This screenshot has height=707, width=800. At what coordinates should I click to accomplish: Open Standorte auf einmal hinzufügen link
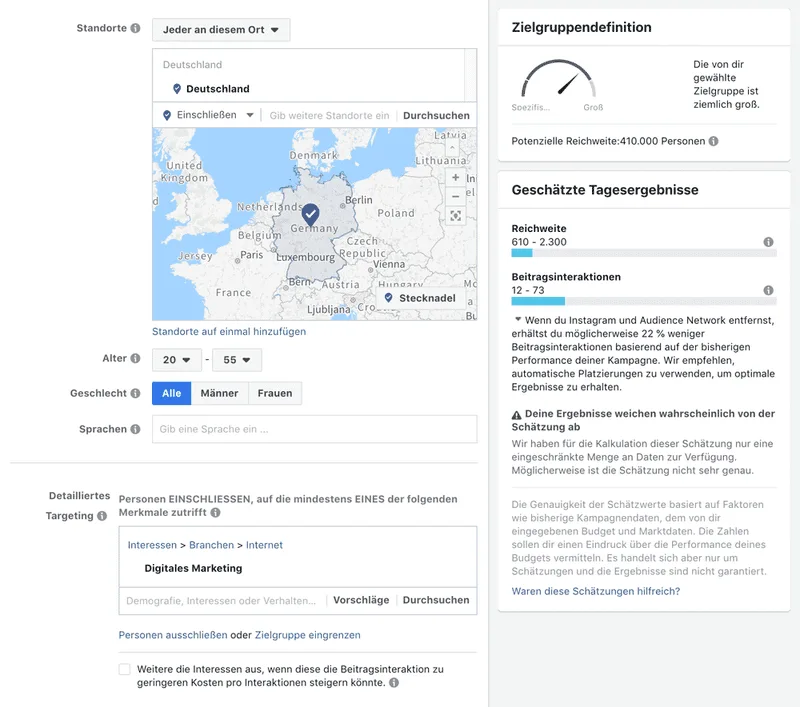(229, 332)
